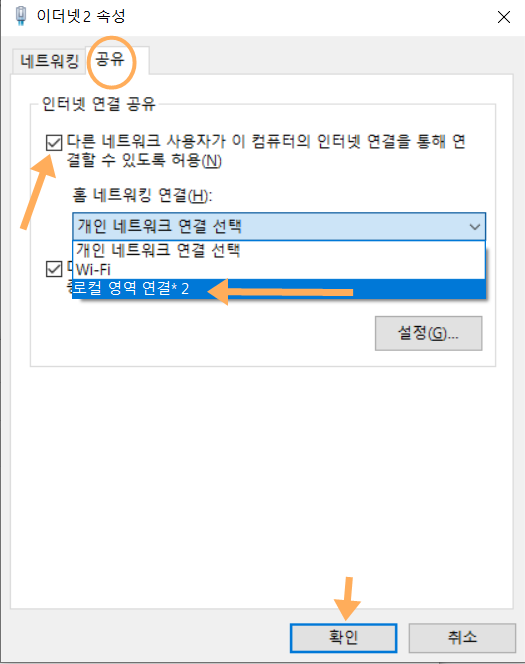Cancel using the 취소 button
The image size is (525, 664).
[462, 638]
